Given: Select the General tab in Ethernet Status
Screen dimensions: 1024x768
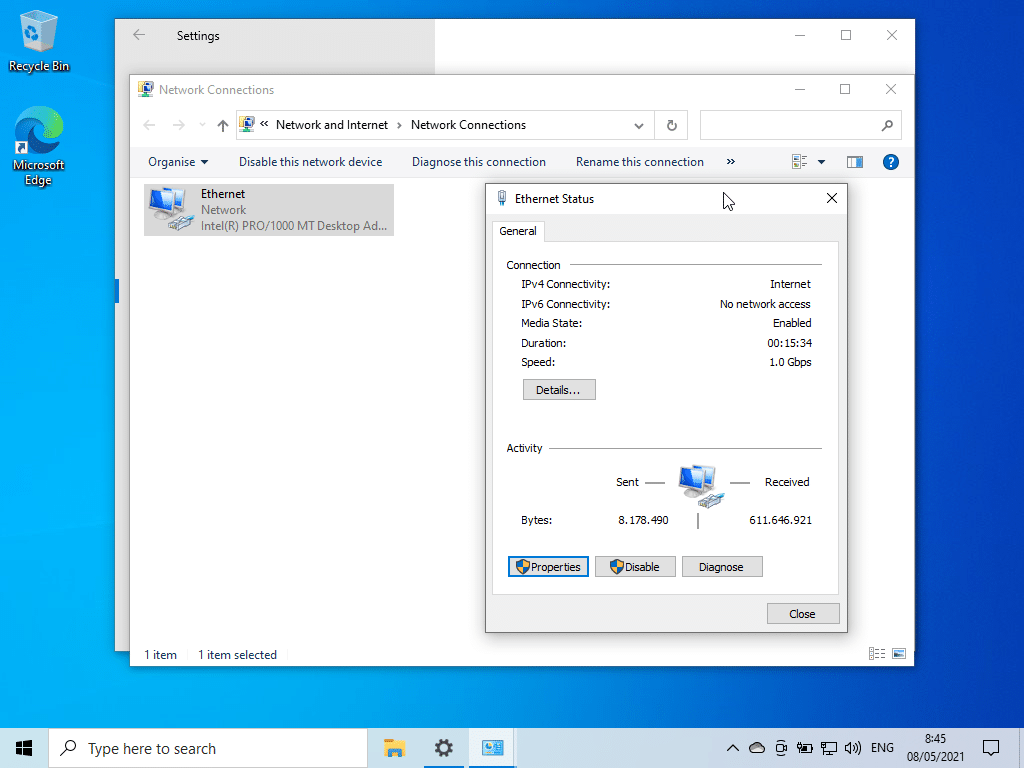Looking at the screenshot, I should [x=518, y=231].
